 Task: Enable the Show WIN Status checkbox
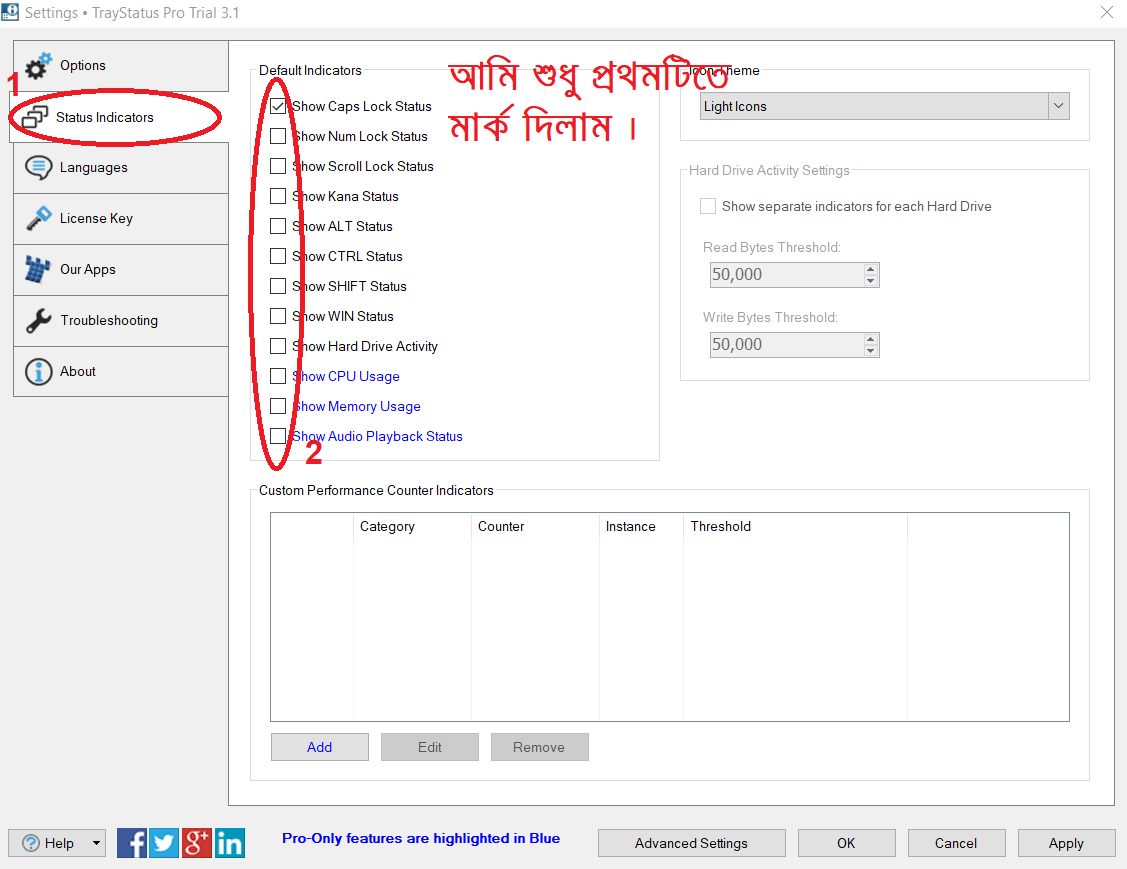click(277, 316)
